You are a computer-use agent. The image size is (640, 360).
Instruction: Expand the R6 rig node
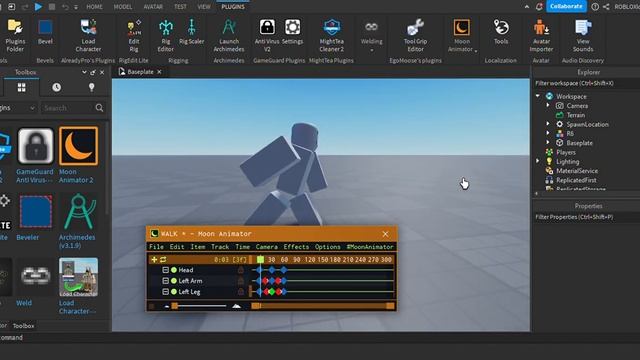[548, 133]
